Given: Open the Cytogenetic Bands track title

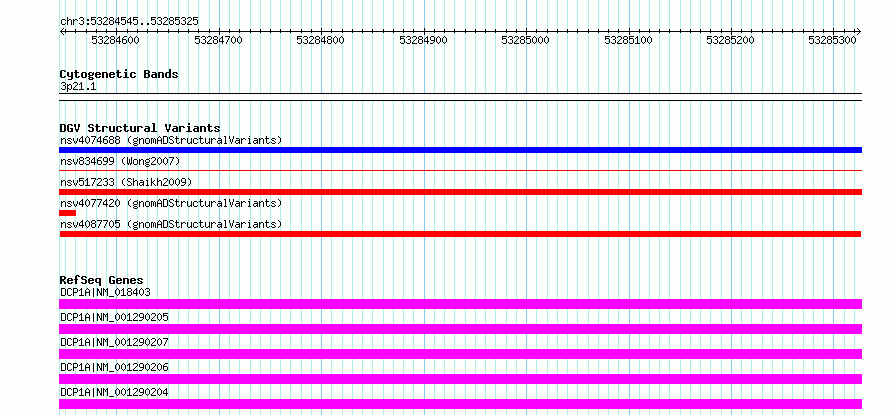Looking at the screenshot, I should coord(119,74).
